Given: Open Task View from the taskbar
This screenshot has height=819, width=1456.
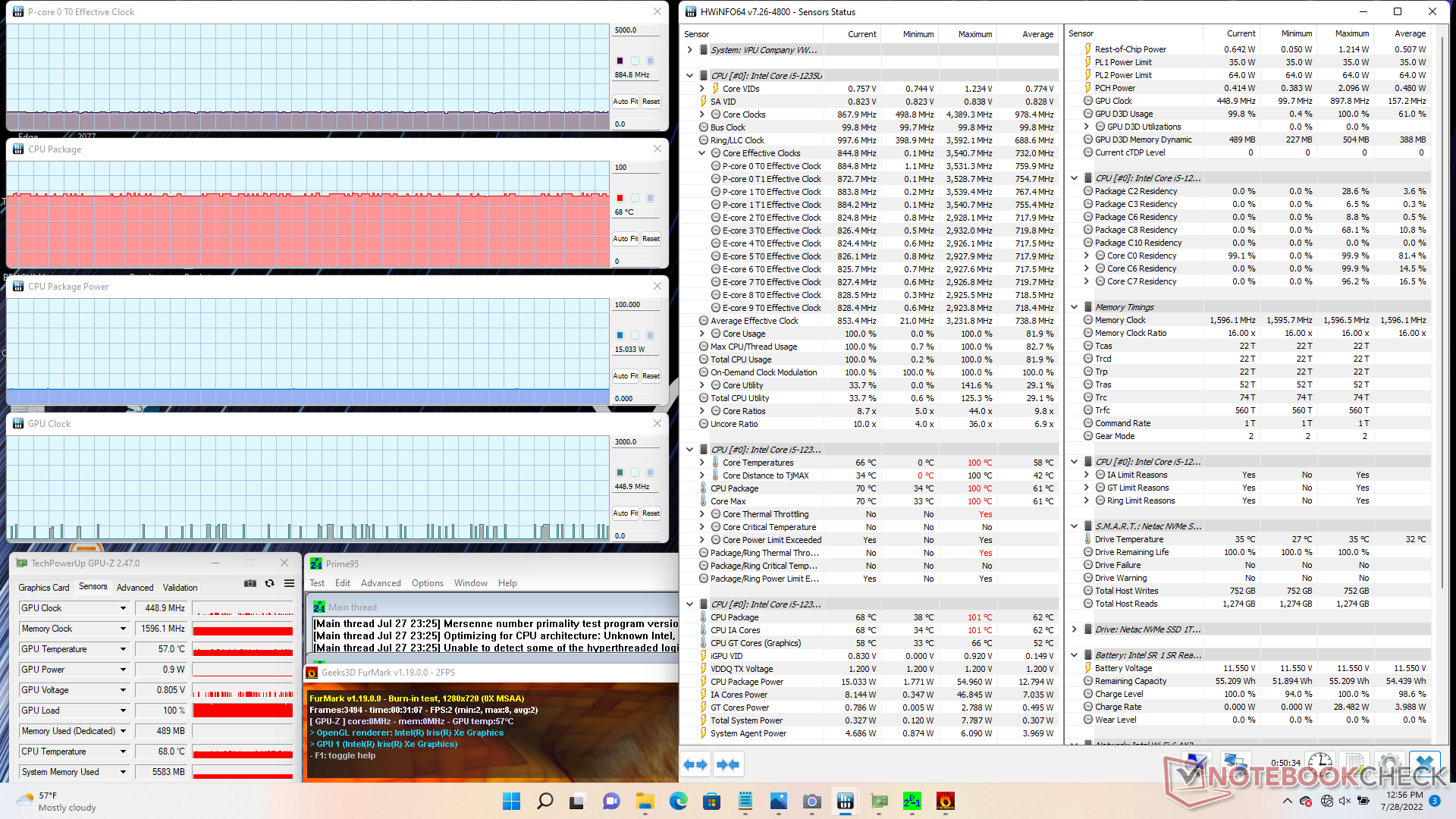Looking at the screenshot, I should (578, 801).
